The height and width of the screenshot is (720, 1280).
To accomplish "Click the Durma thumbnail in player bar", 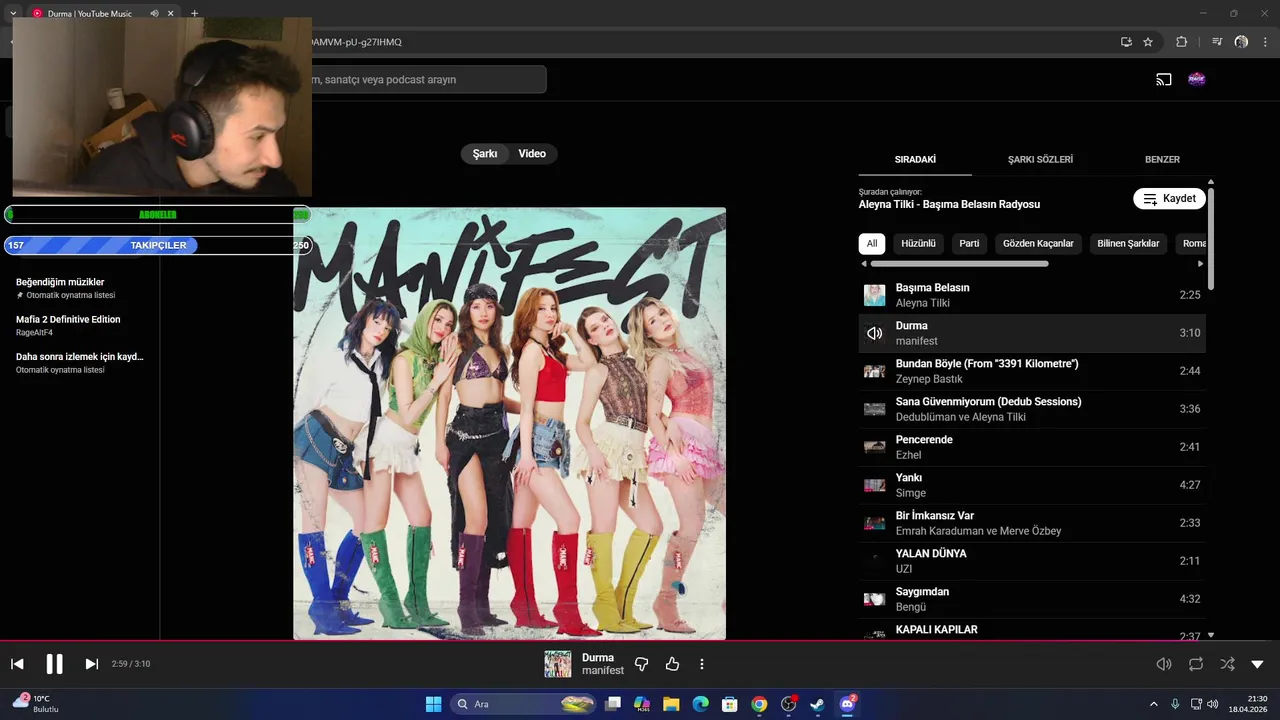I will tap(557, 664).
